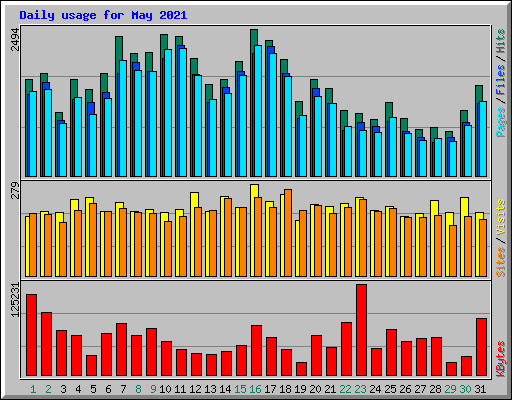This screenshot has height=400, width=512.
Task: Click day label '1' on x-axis
Action: pos(33,389)
